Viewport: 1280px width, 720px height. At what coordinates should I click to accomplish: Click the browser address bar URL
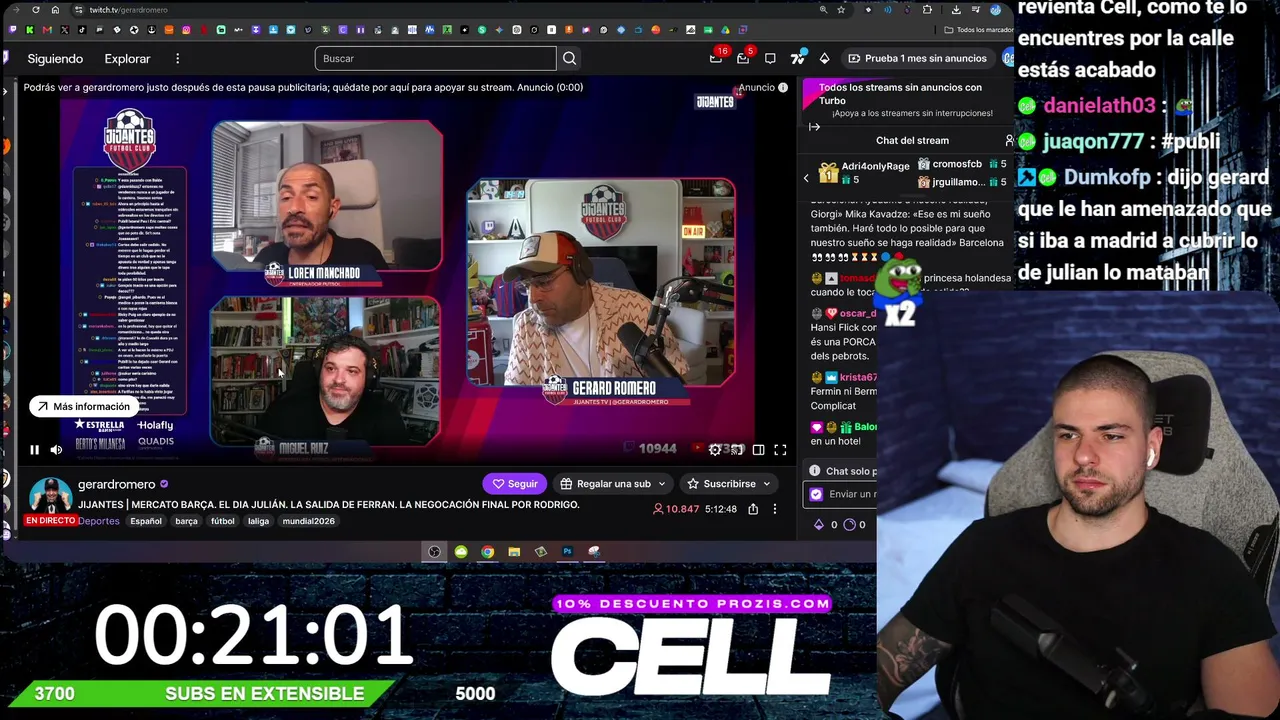(x=129, y=10)
